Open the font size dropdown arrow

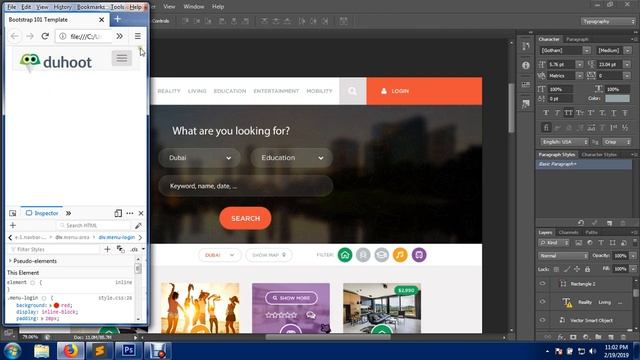[x=579, y=64]
